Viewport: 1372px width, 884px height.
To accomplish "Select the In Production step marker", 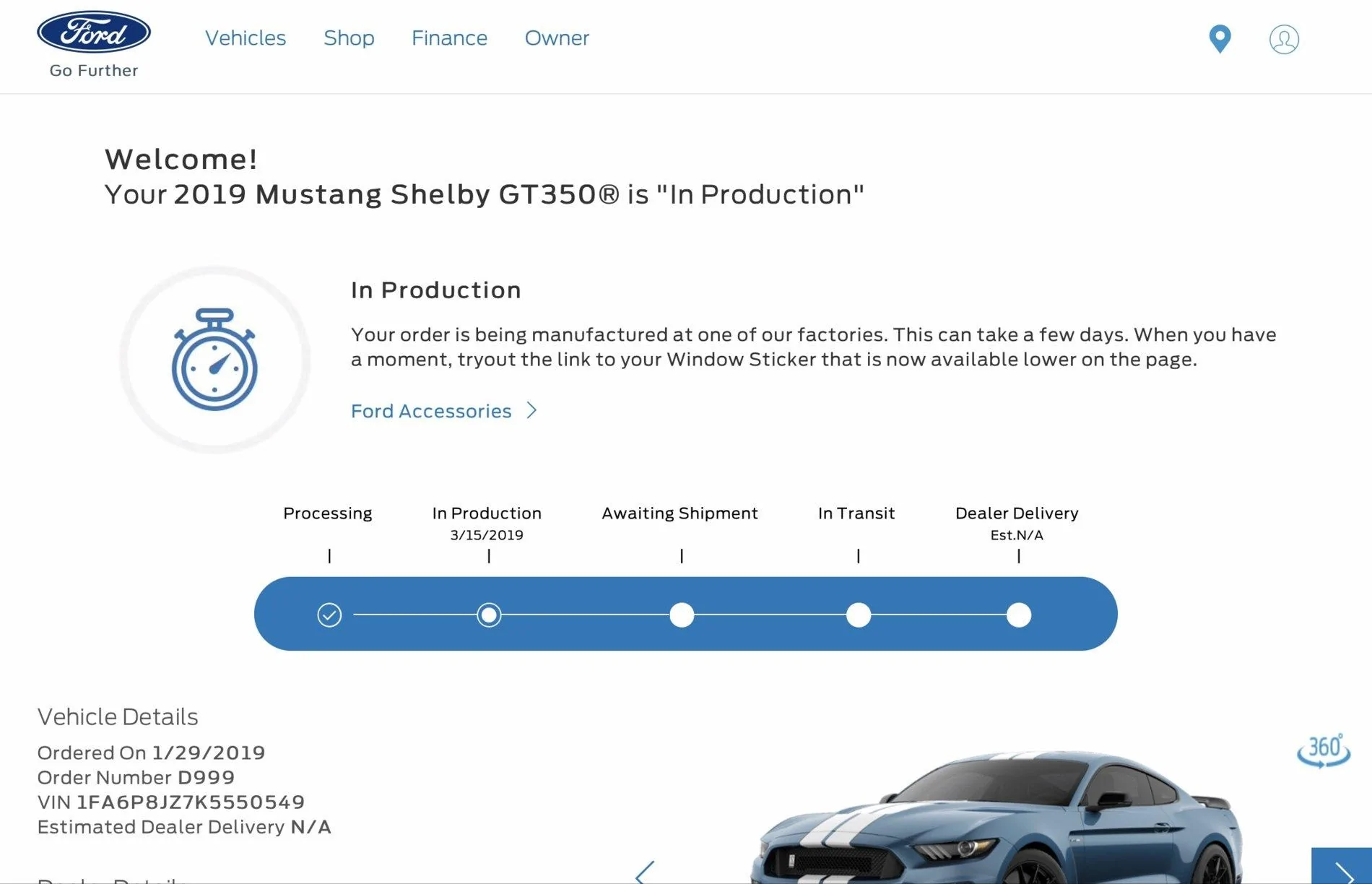I will coord(489,615).
